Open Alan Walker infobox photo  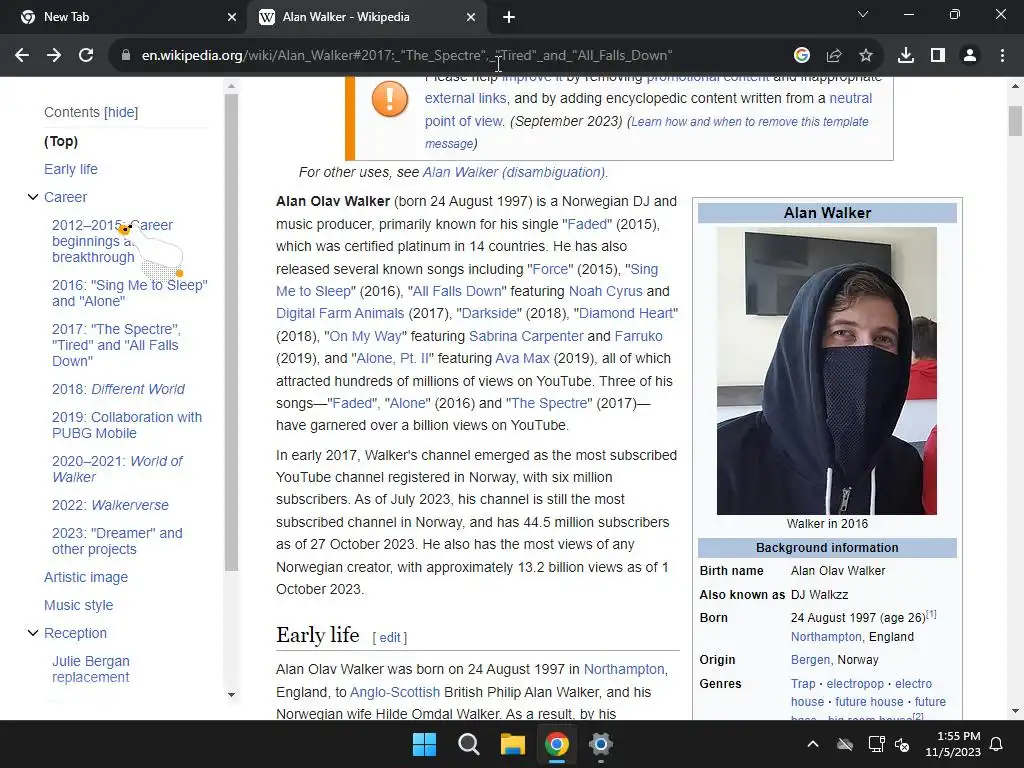[x=827, y=371]
